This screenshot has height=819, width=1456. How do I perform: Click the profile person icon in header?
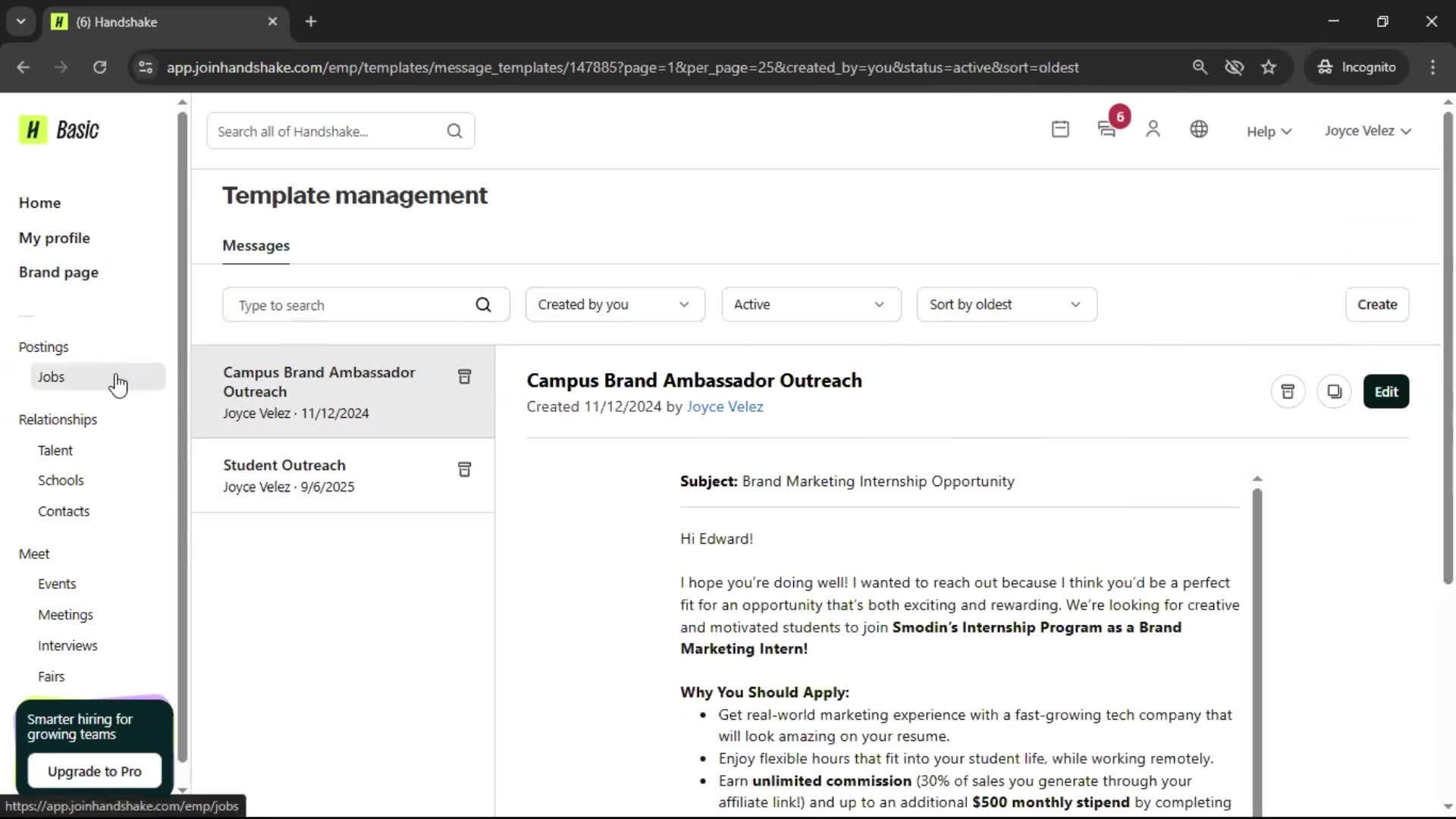click(x=1153, y=130)
